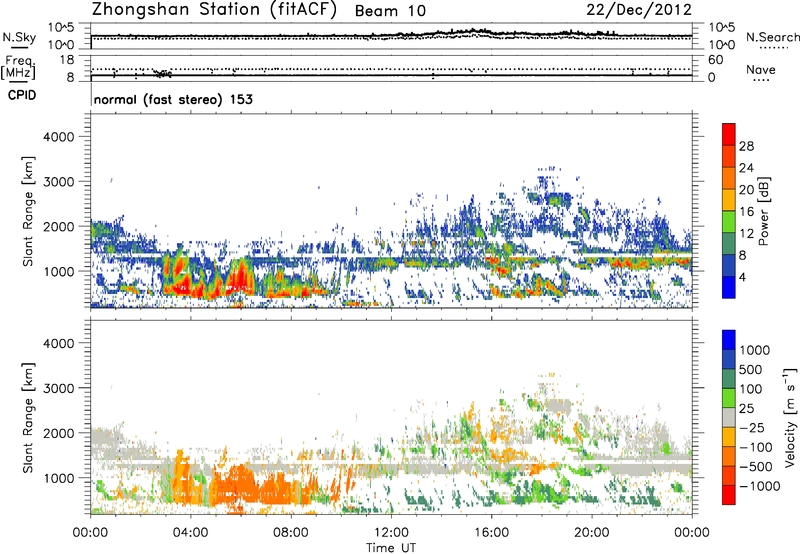Click the 'Slant Range [km]' label of velocity panel

(28, 418)
